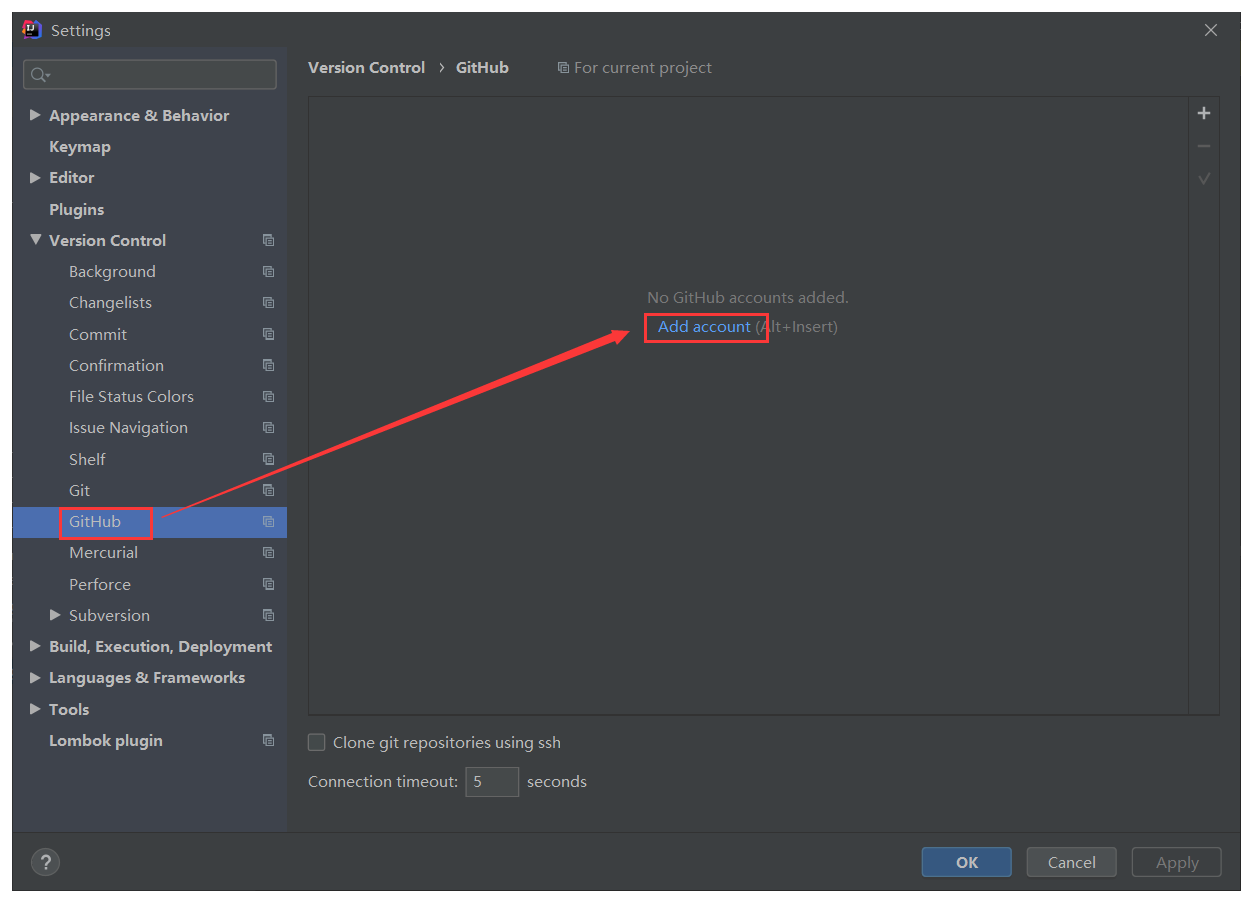Expand Build, Execution, Deployment section
Screen dimensions: 1253x903
36,646
